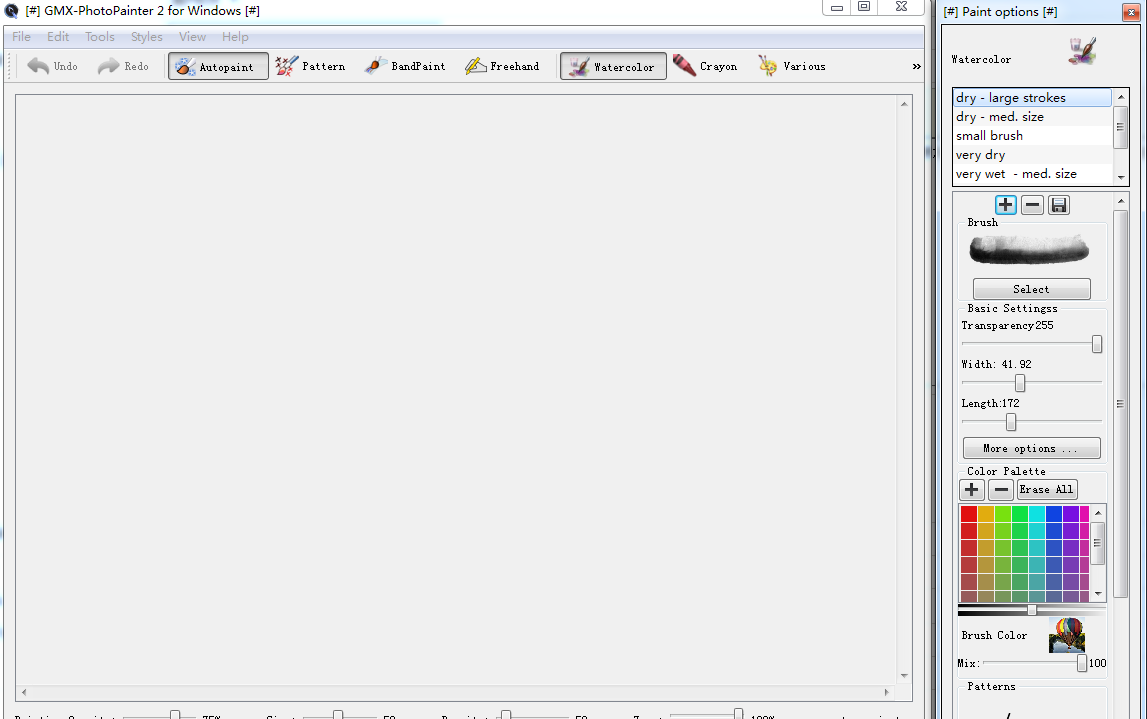Click the color palette scroll-down arrow
The height and width of the screenshot is (719, 1147).
tap(1098, 594)
